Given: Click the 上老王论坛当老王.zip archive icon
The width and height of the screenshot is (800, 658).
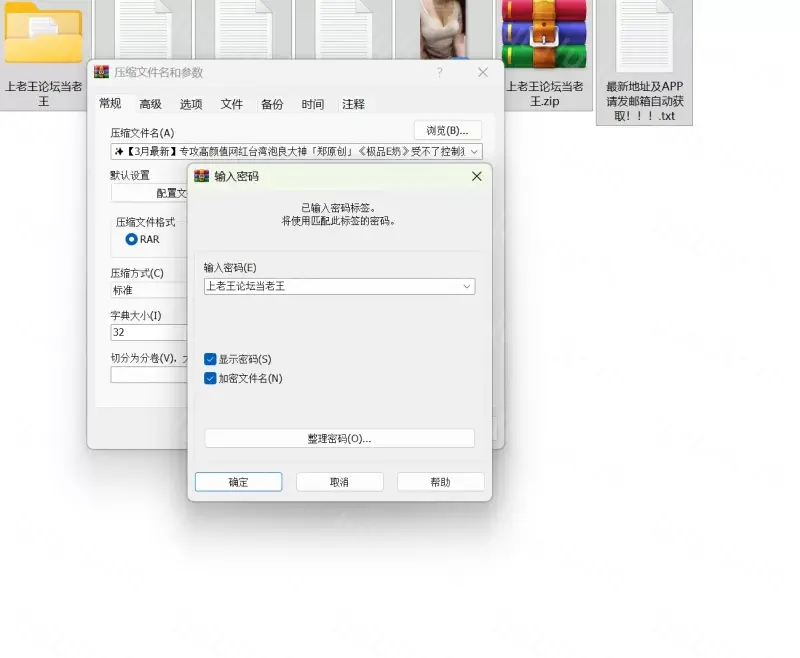Looking at the screenshot, I should pyautogui.click(x=545, y=35).
